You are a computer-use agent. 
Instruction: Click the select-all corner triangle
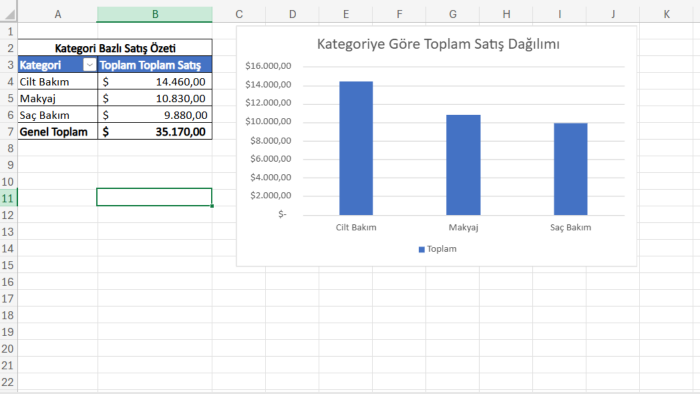click(9, 14)
